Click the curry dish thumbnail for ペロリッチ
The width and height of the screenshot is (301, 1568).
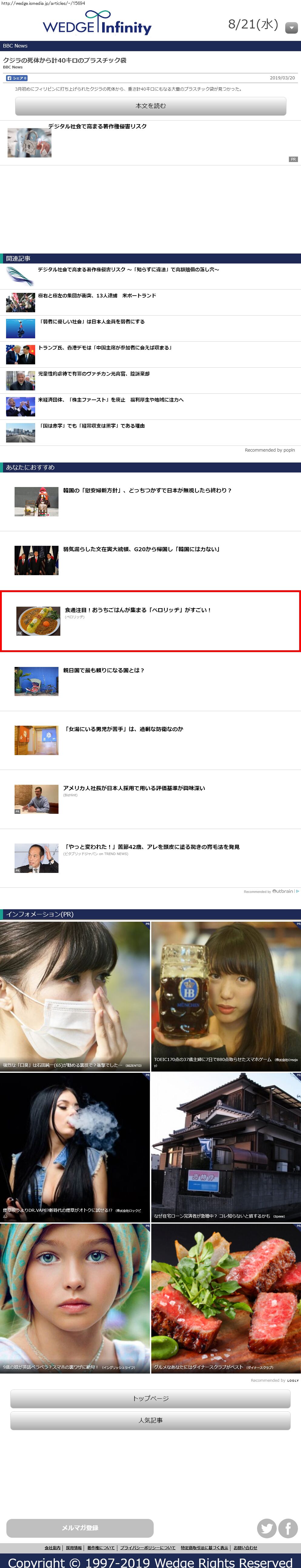coord(38,621)
